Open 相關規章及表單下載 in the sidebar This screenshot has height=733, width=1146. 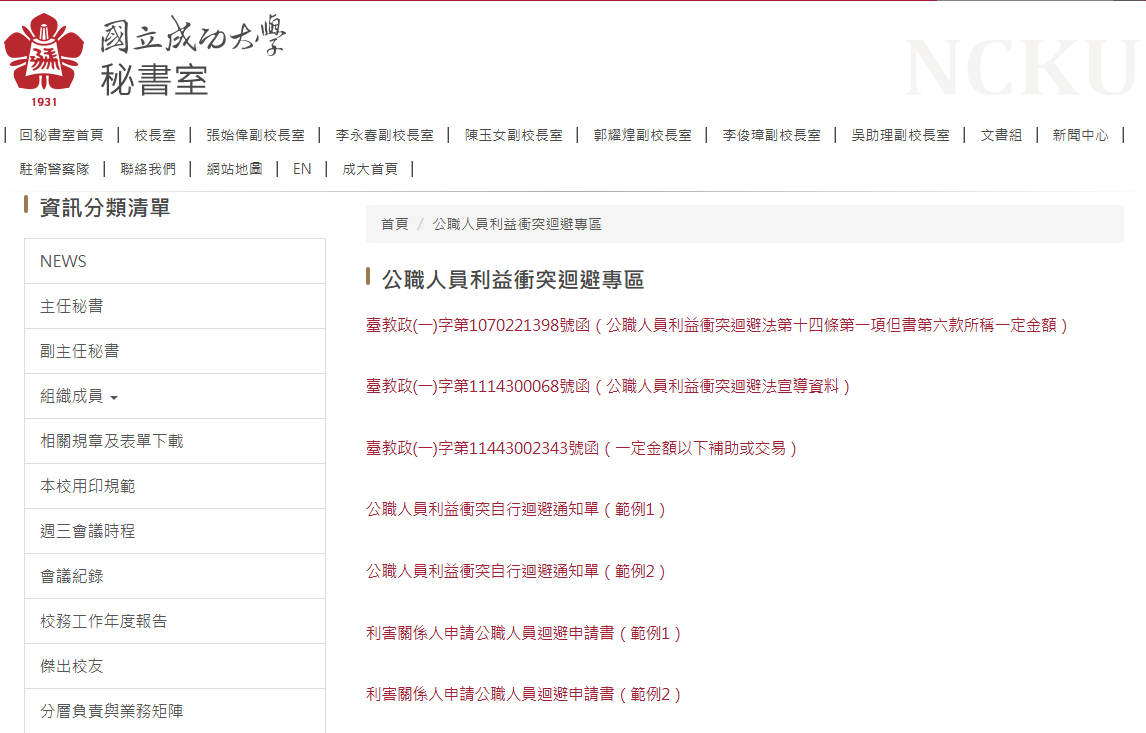pyautogui.click(x=111, y=441)
